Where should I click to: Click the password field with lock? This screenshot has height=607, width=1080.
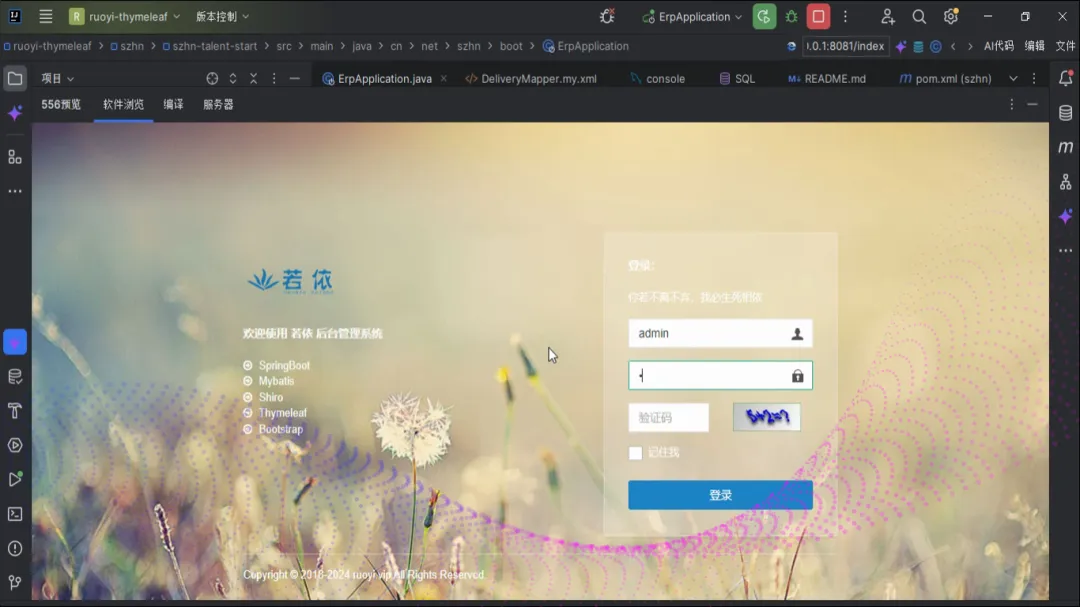coord(720,375)
